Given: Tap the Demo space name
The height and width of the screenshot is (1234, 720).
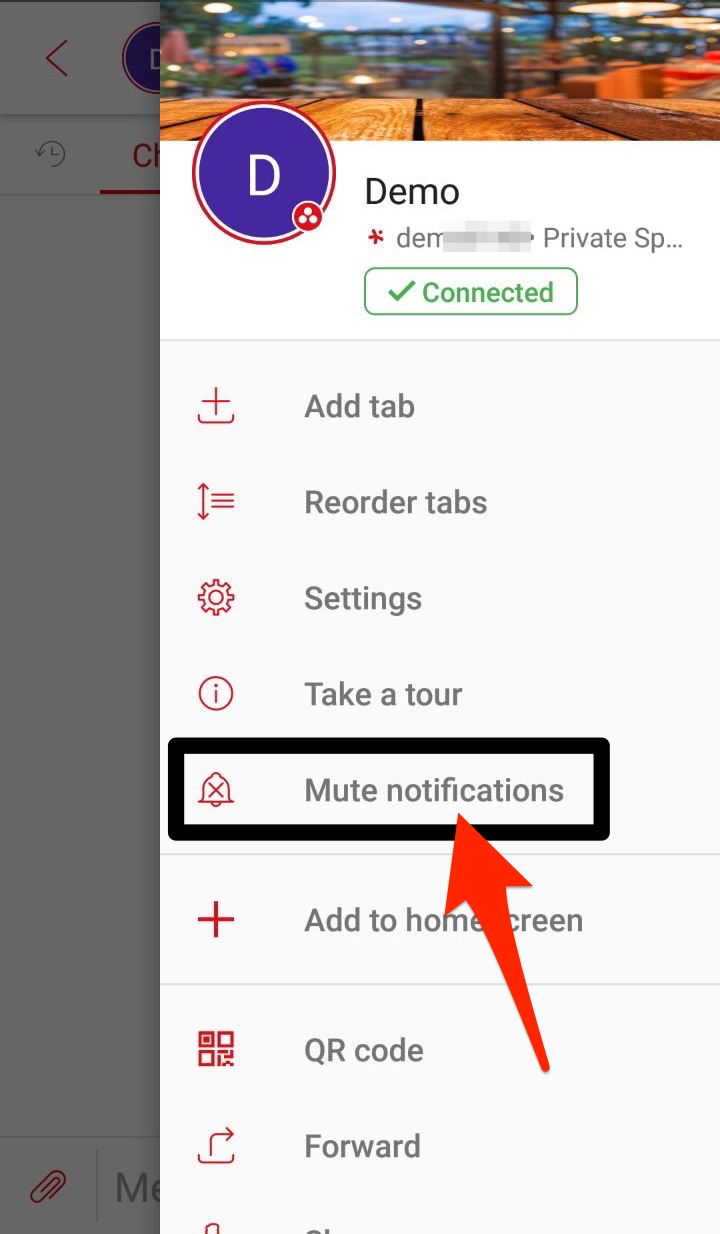Looking at the screenshot, I should (x=412, y=191).
